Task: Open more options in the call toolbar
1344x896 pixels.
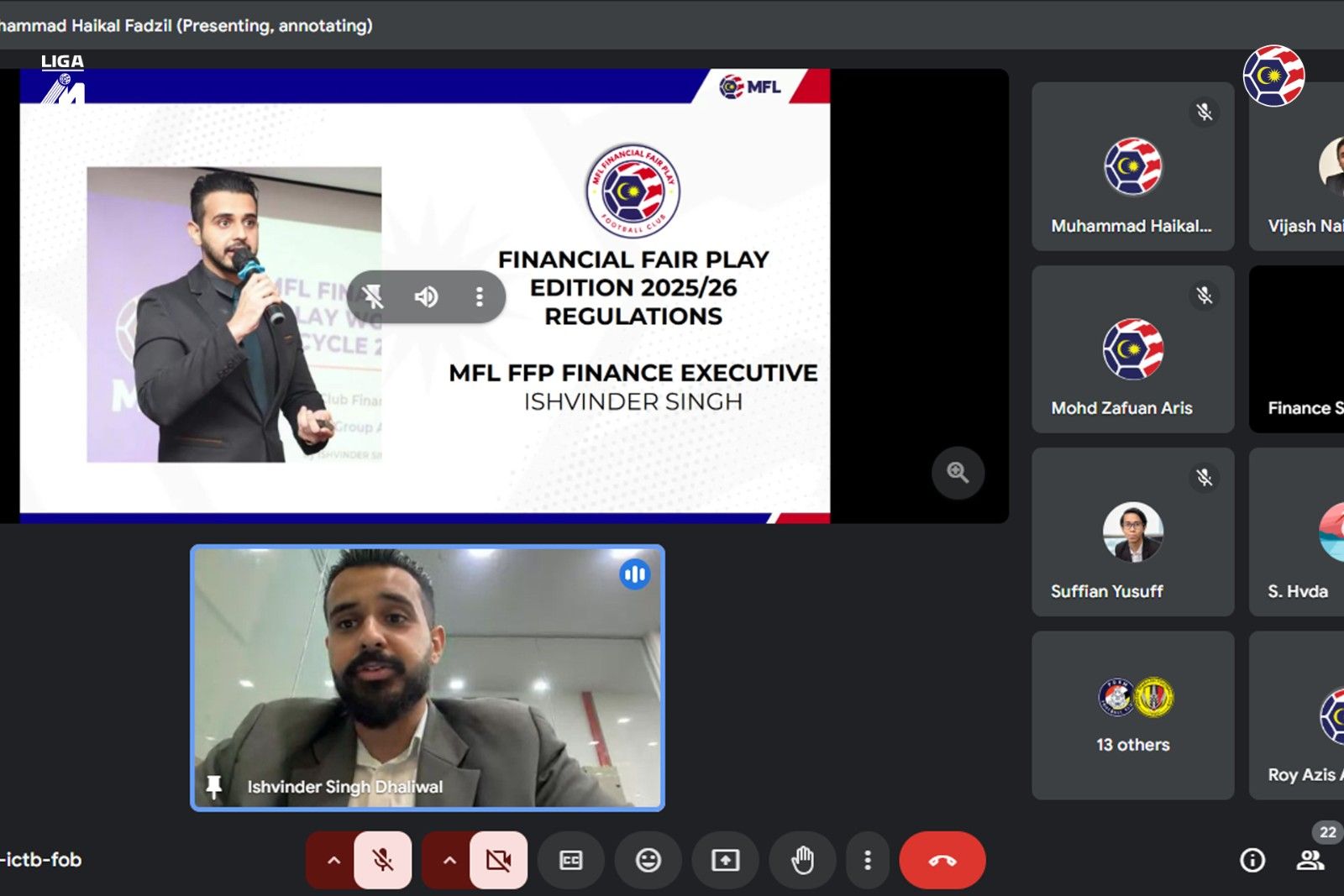Action: [868, 860]
